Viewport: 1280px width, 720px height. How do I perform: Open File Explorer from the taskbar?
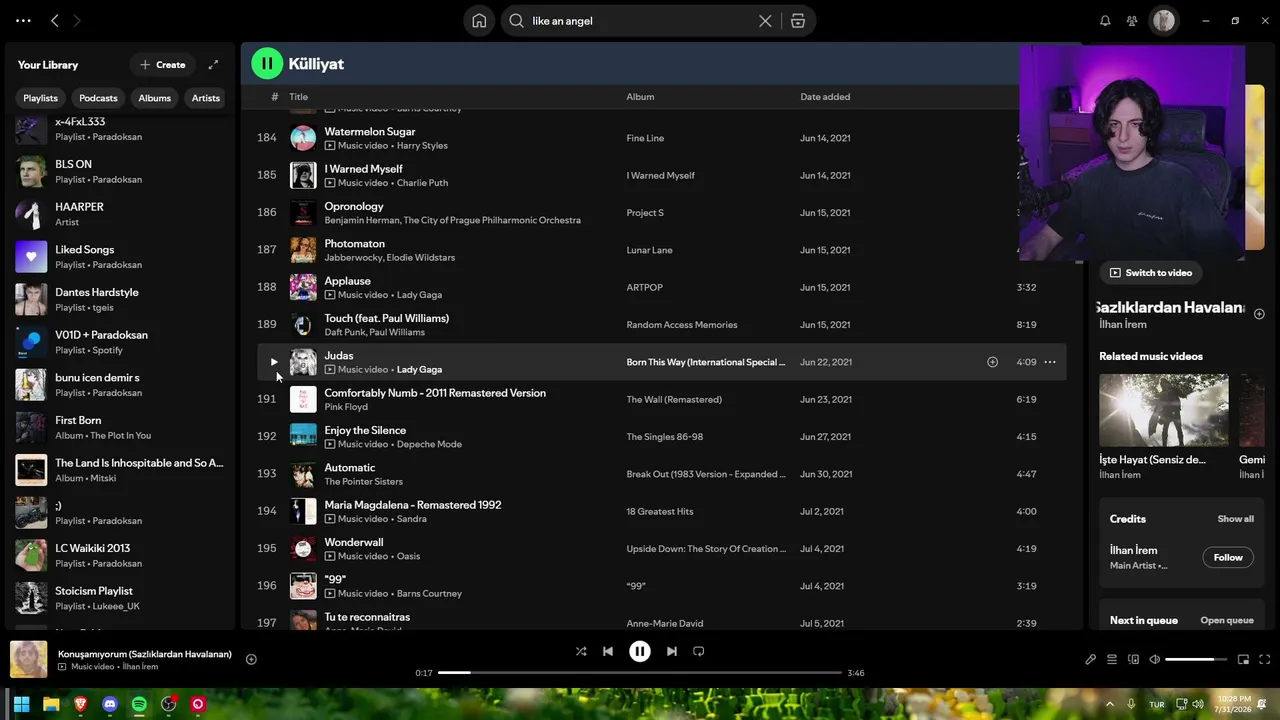pyautogui.click(x=51, y=704)
